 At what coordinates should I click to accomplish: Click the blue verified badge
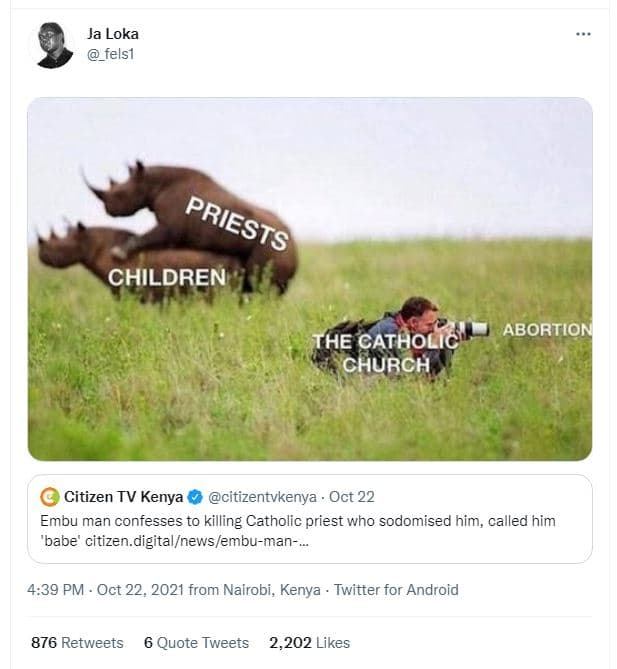[x=196, y=497]
